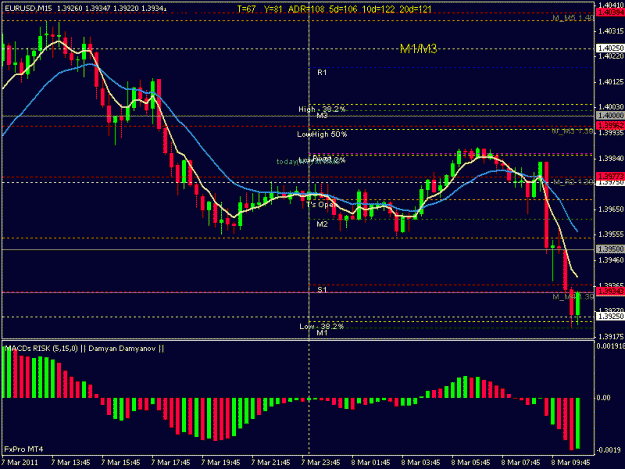Click the '8 Mar 07:45' time axis label

[521, 463]
